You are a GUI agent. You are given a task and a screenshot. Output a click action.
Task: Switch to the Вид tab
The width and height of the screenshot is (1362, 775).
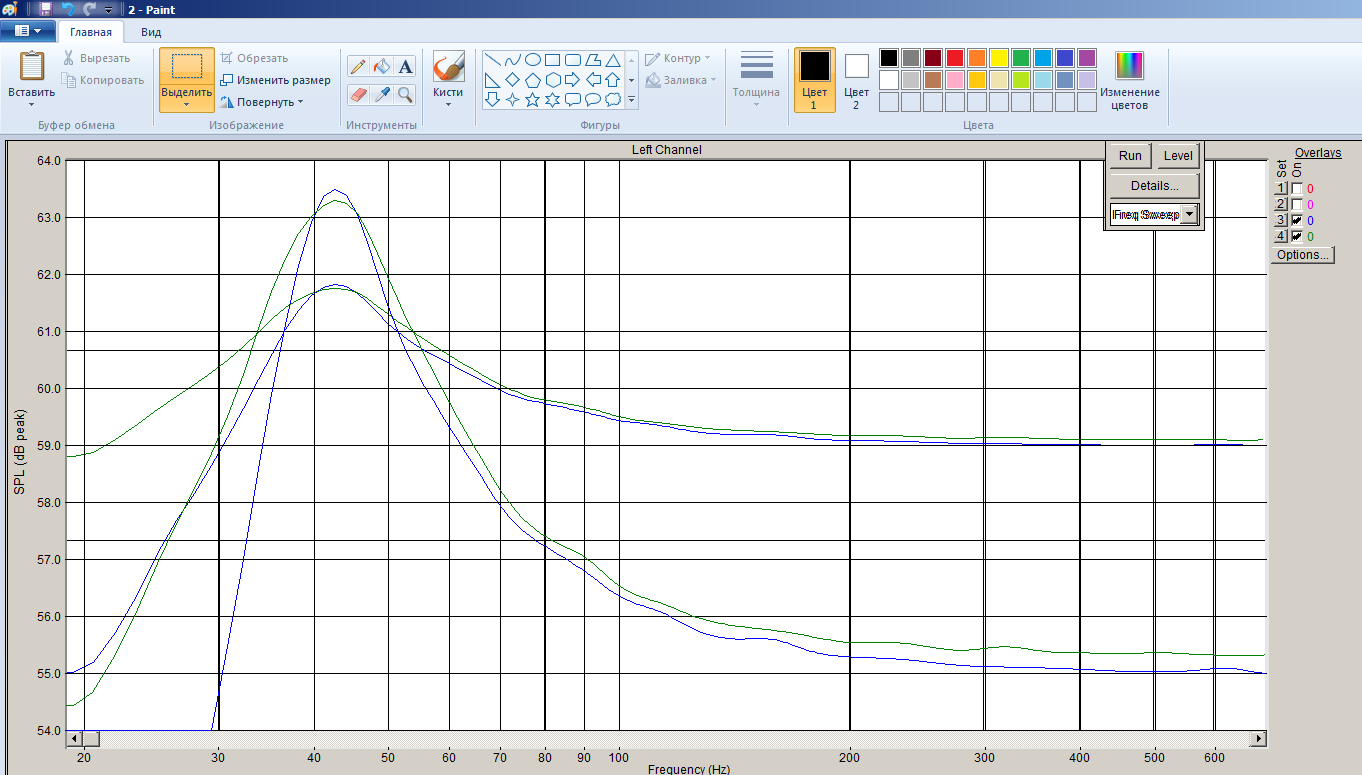click(x=151, y=32)
